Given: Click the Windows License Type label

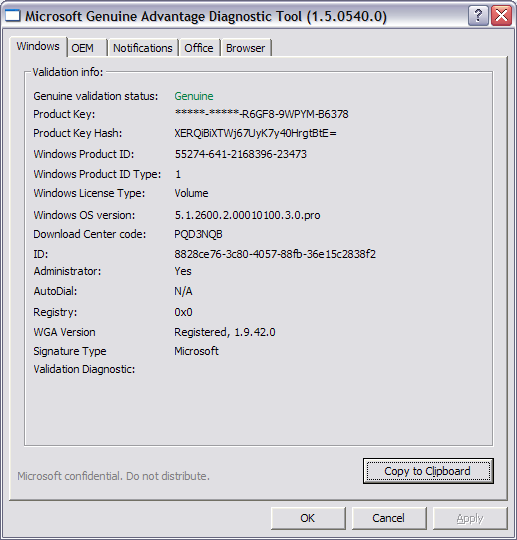Looking at the screenshot, I should click(89, 193).
